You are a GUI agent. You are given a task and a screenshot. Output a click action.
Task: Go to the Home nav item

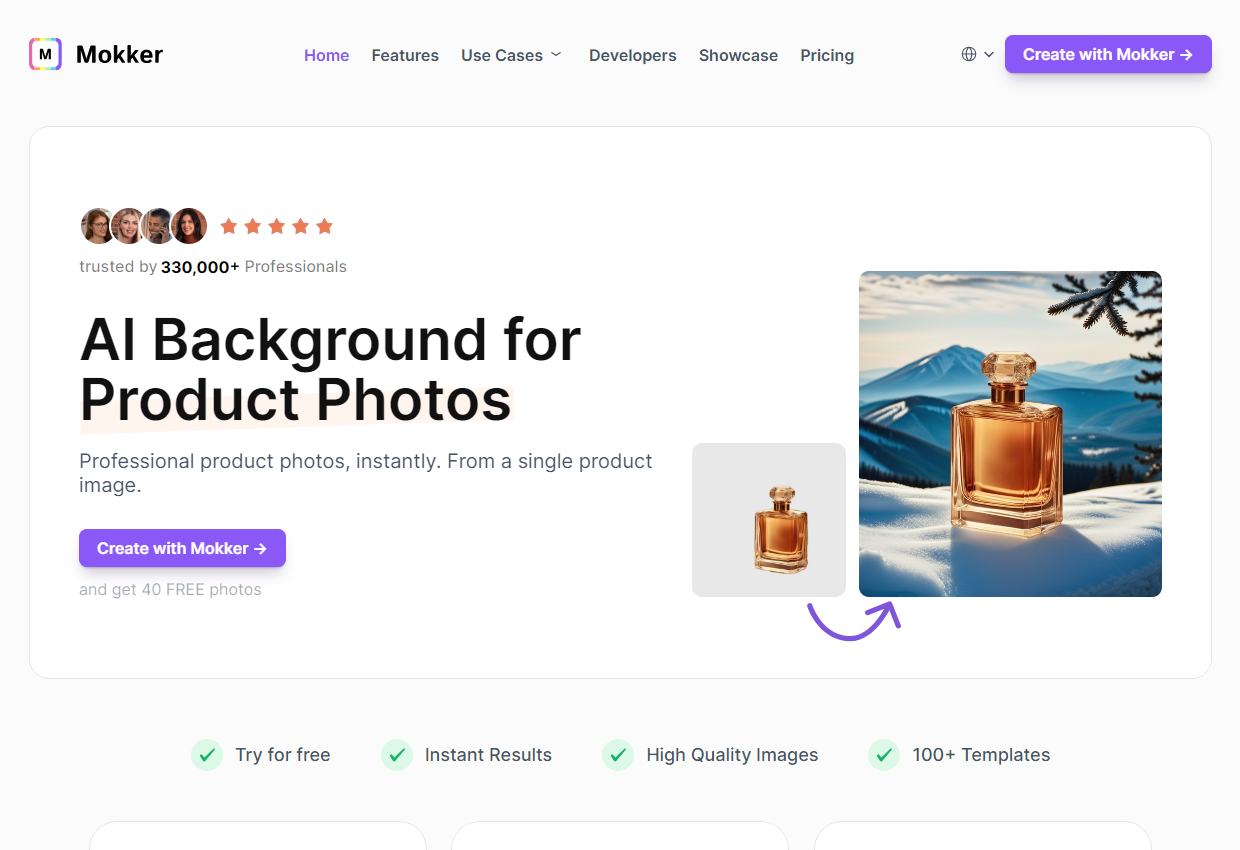(327, 55)
